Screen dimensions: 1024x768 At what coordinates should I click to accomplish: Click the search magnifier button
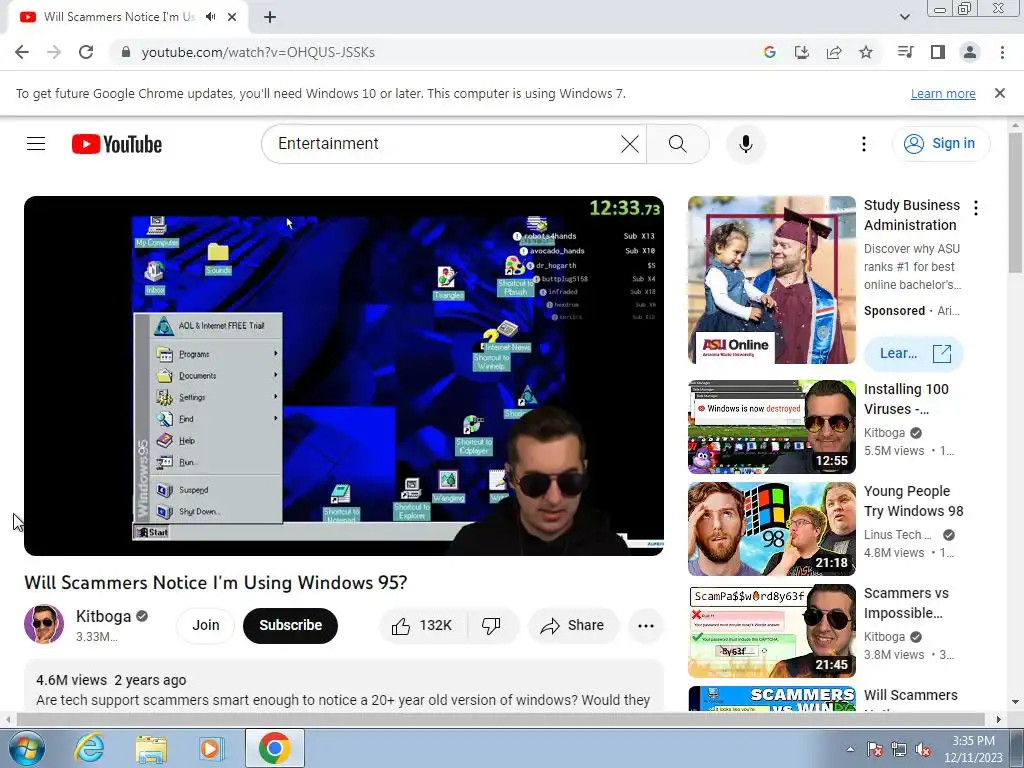point(678,144)
